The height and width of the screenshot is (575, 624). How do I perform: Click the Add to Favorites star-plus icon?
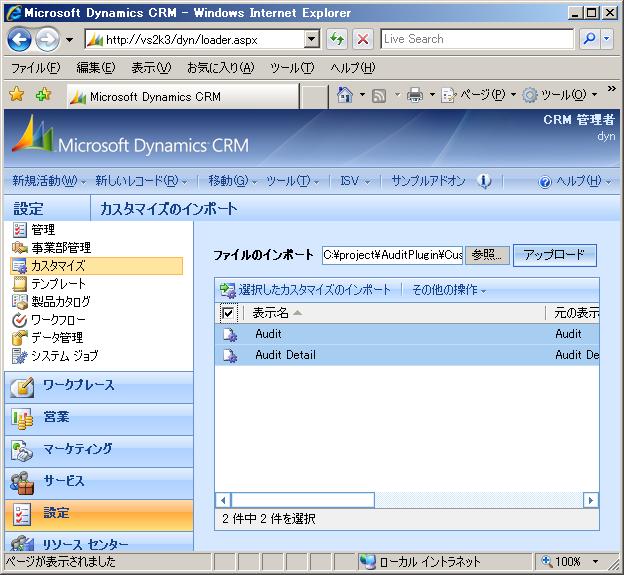point(43,95)
